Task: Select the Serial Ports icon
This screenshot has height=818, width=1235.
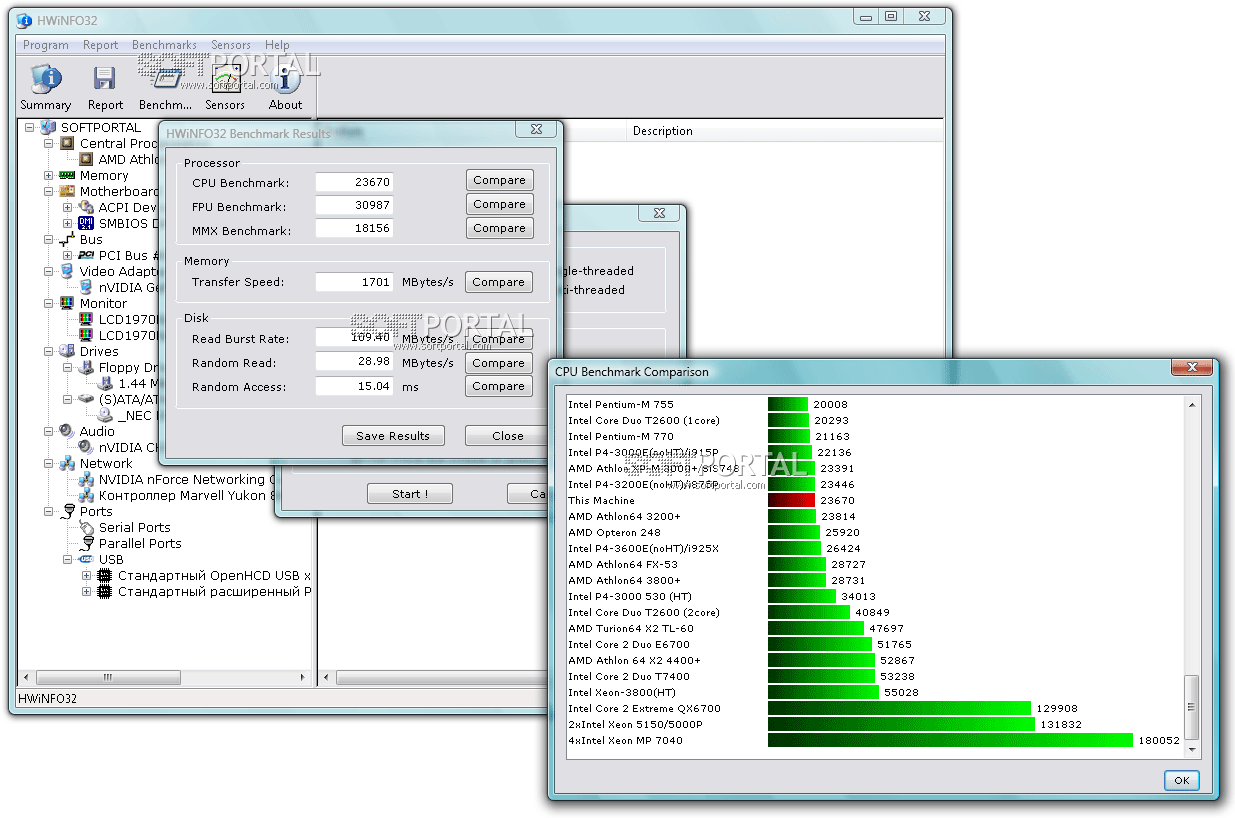Action: click(x=87, y=527)
